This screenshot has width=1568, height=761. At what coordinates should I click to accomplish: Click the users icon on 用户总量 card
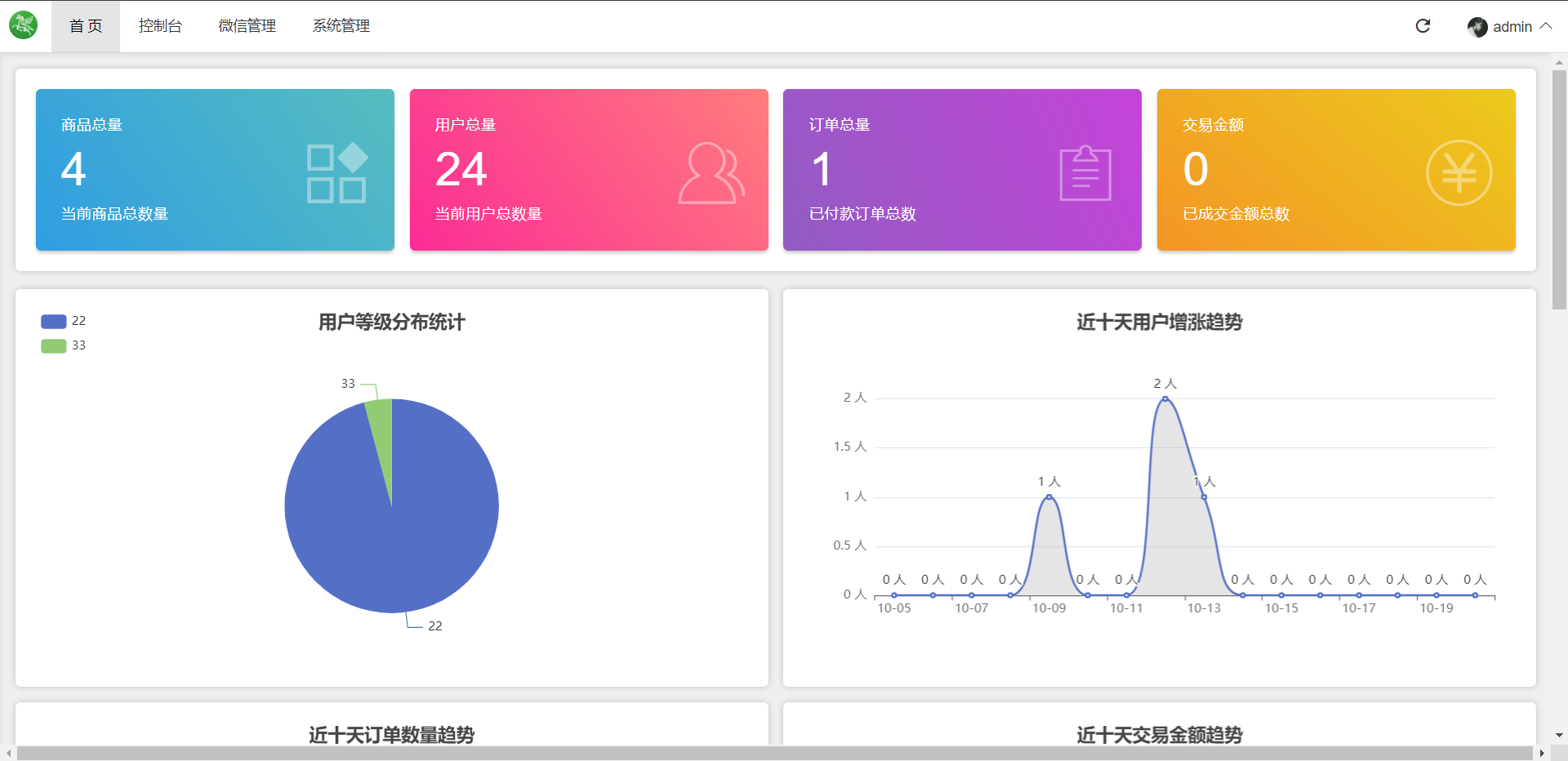[711, 173]
